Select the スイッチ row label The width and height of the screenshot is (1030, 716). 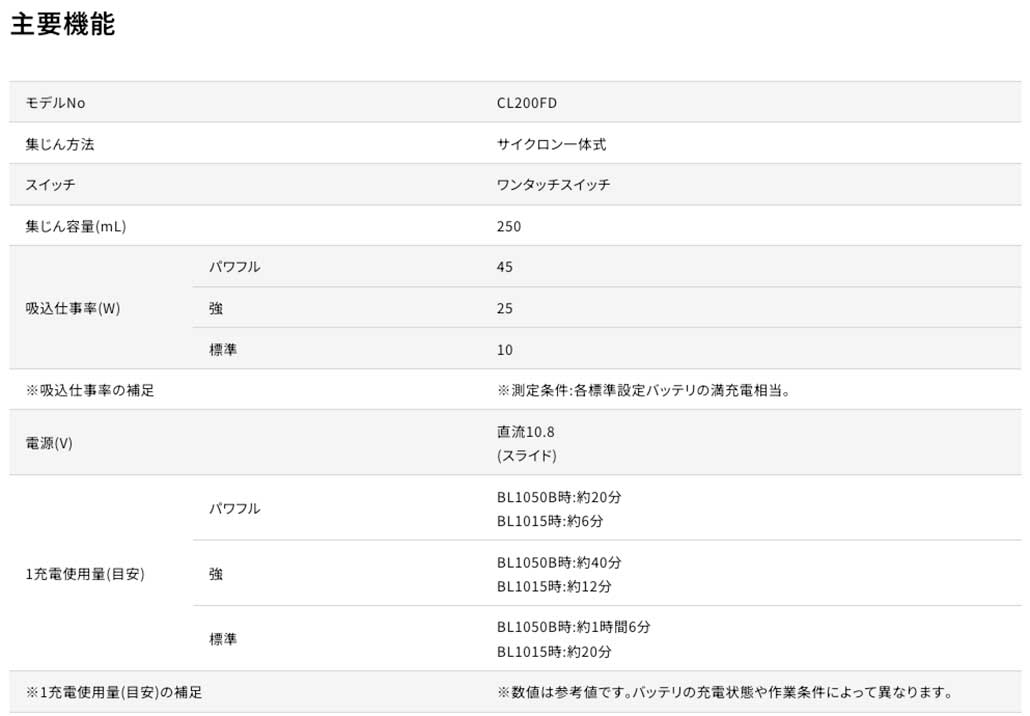(51, 185)
